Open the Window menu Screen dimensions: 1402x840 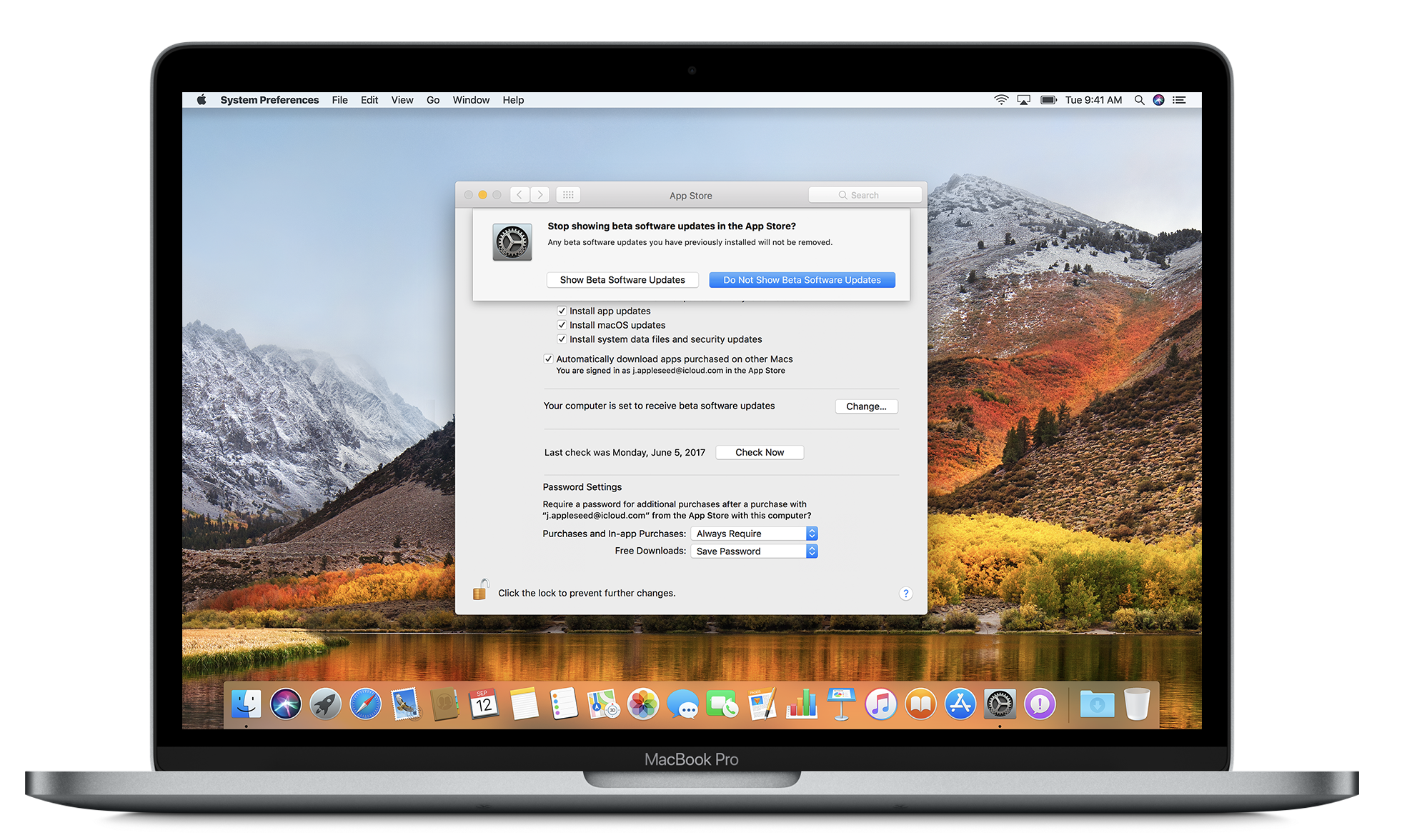point(471,100)
